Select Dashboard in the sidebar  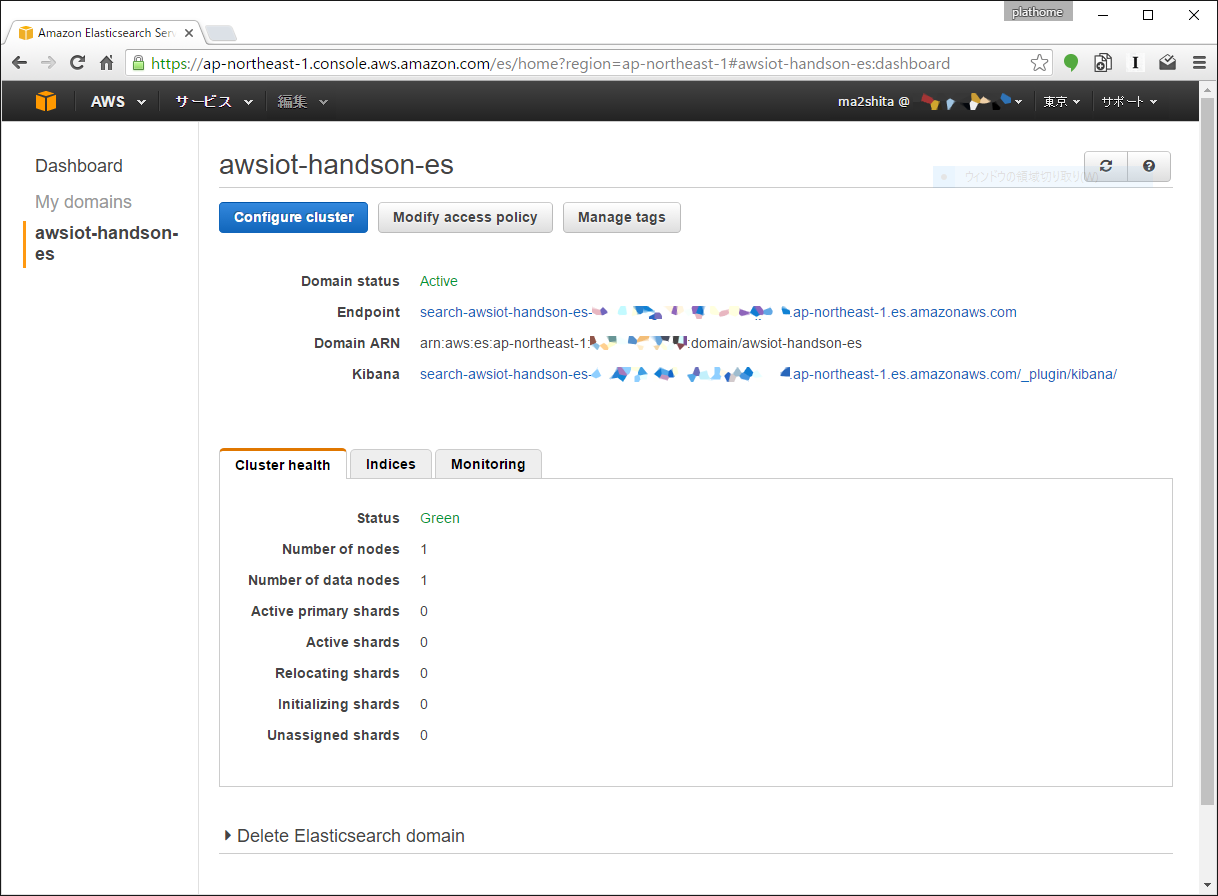click(79, 166)
